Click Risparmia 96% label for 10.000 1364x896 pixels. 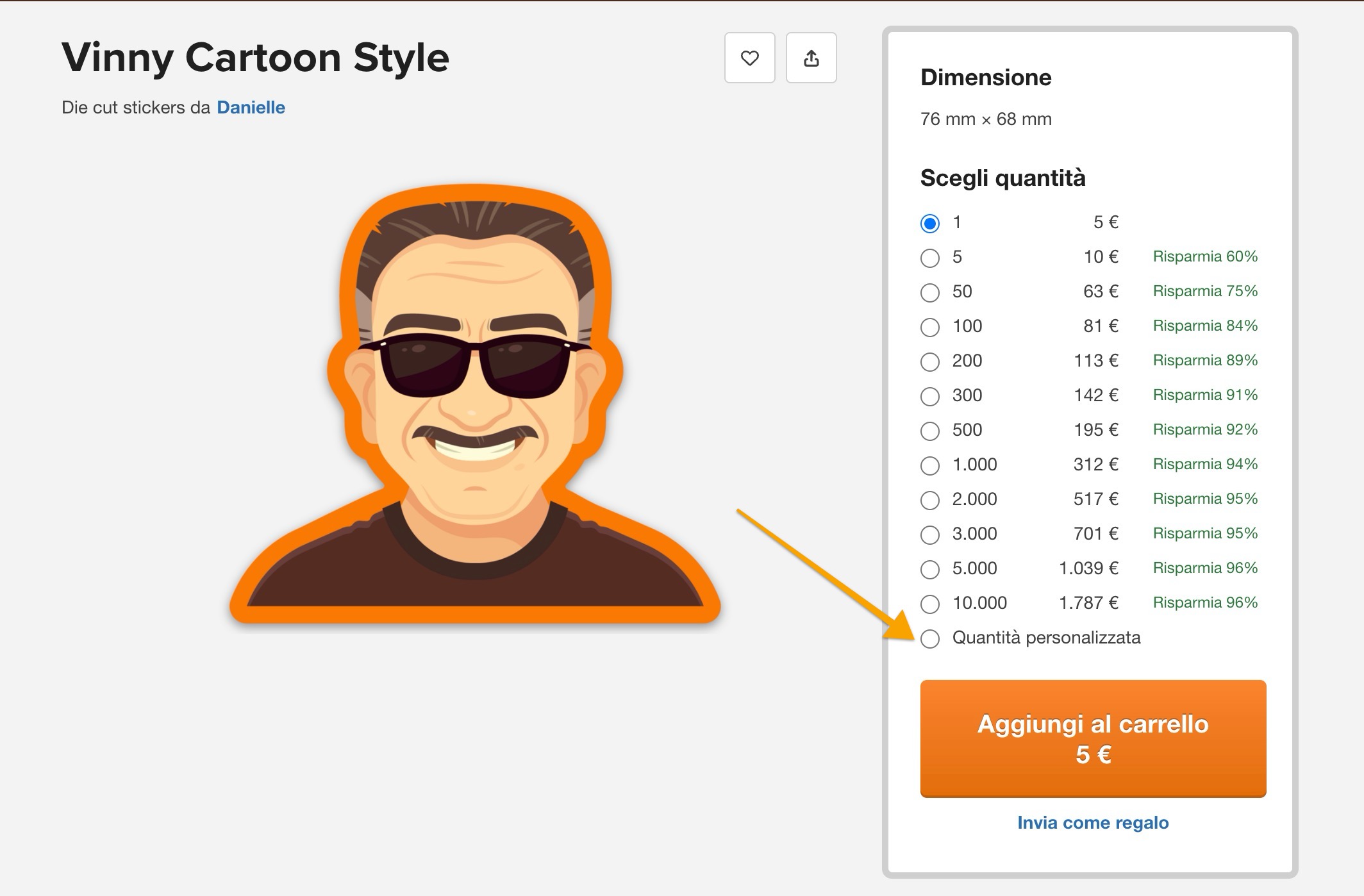[x=1205, y=602]
